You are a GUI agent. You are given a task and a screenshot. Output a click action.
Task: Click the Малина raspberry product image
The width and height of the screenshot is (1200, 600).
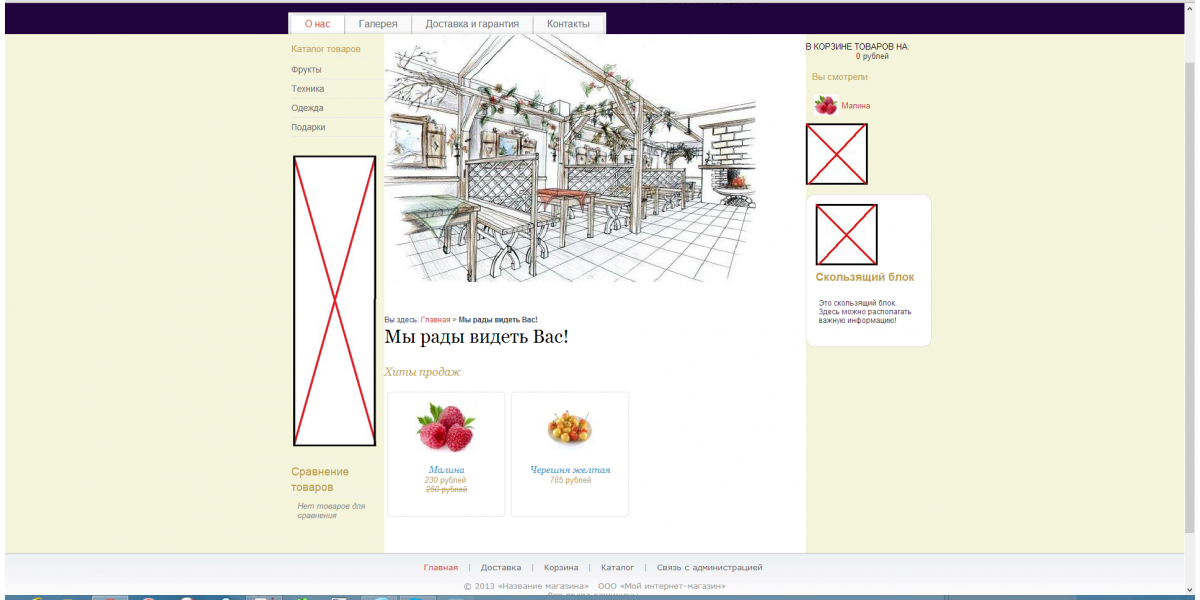(446, 427)
